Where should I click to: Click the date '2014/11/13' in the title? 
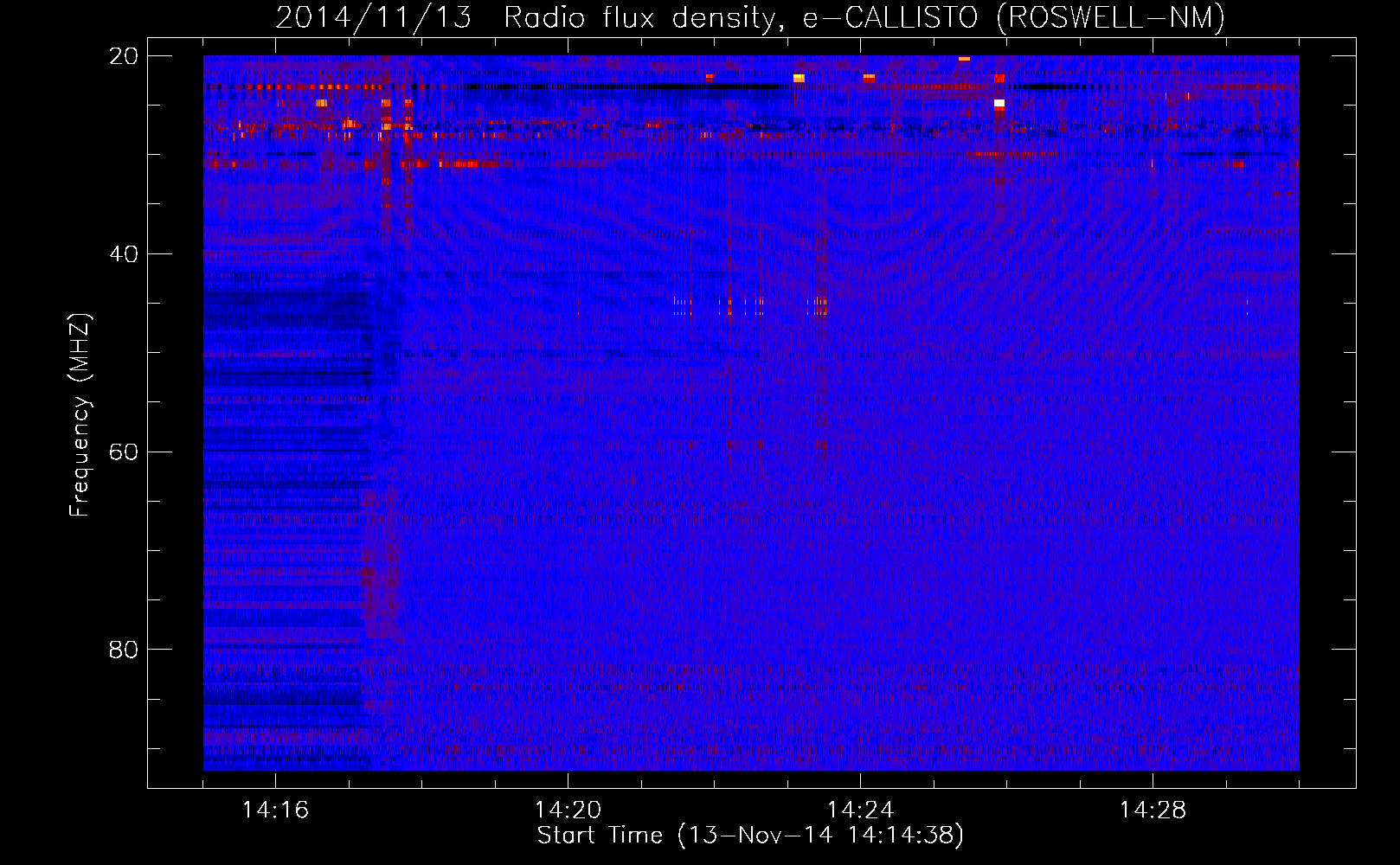click(374, 17)
